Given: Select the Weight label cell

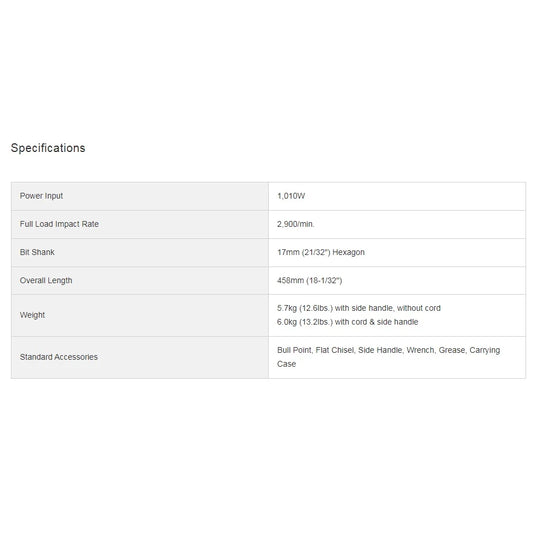Looking at the screenshot, I should tap(140, 315).
